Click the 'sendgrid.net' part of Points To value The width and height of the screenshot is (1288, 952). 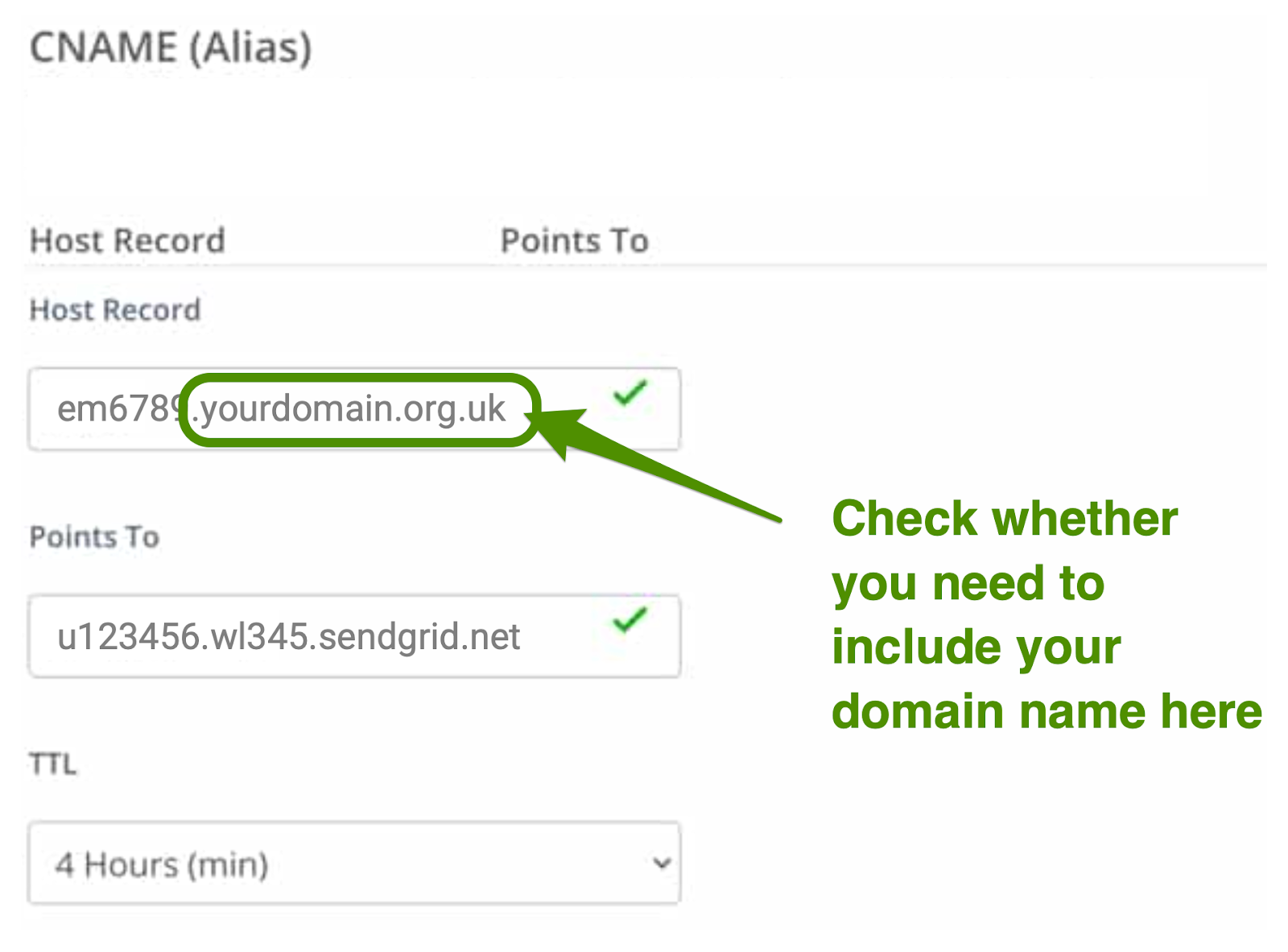point(419,637)
